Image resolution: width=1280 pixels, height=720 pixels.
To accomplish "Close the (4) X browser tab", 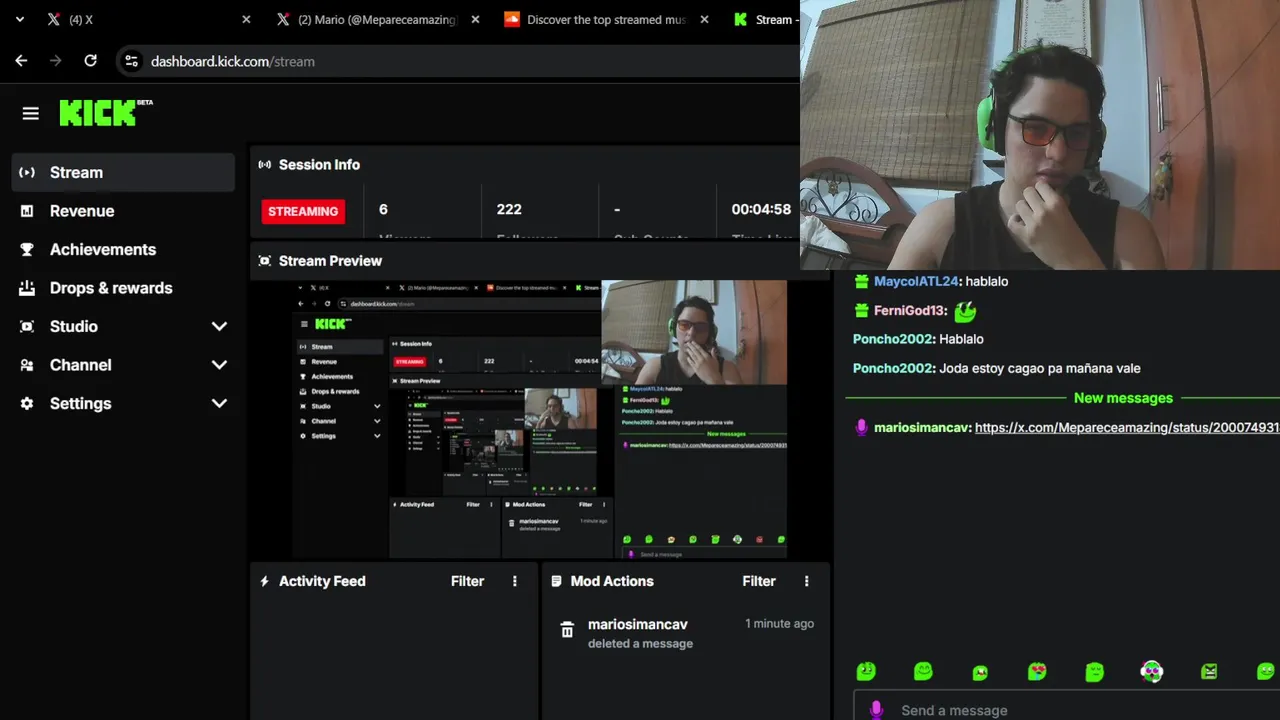I will click(x=246, y=19).
